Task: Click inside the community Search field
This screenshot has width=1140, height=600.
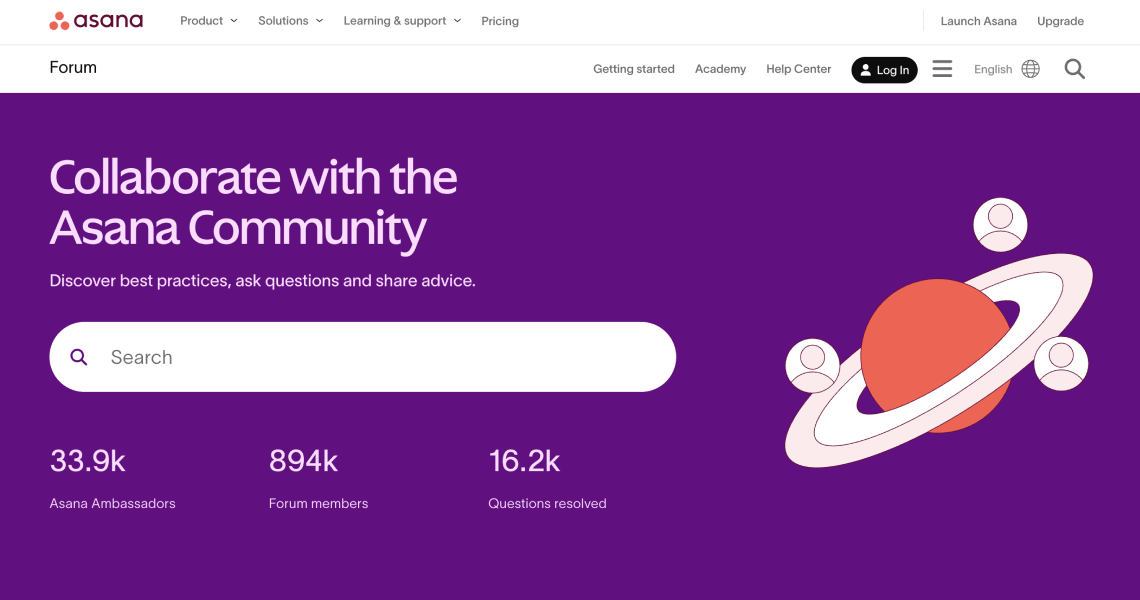Action: (300, 357)
